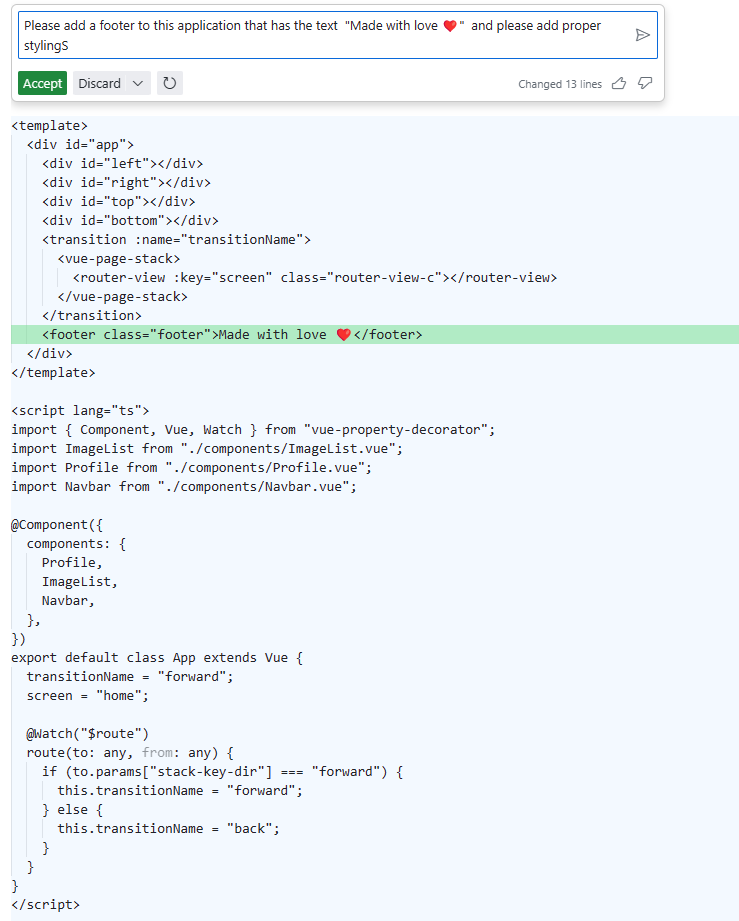Open the Discard dropdown menu
The height and width of the screenshot is (921, 739).
coord(136,83)
